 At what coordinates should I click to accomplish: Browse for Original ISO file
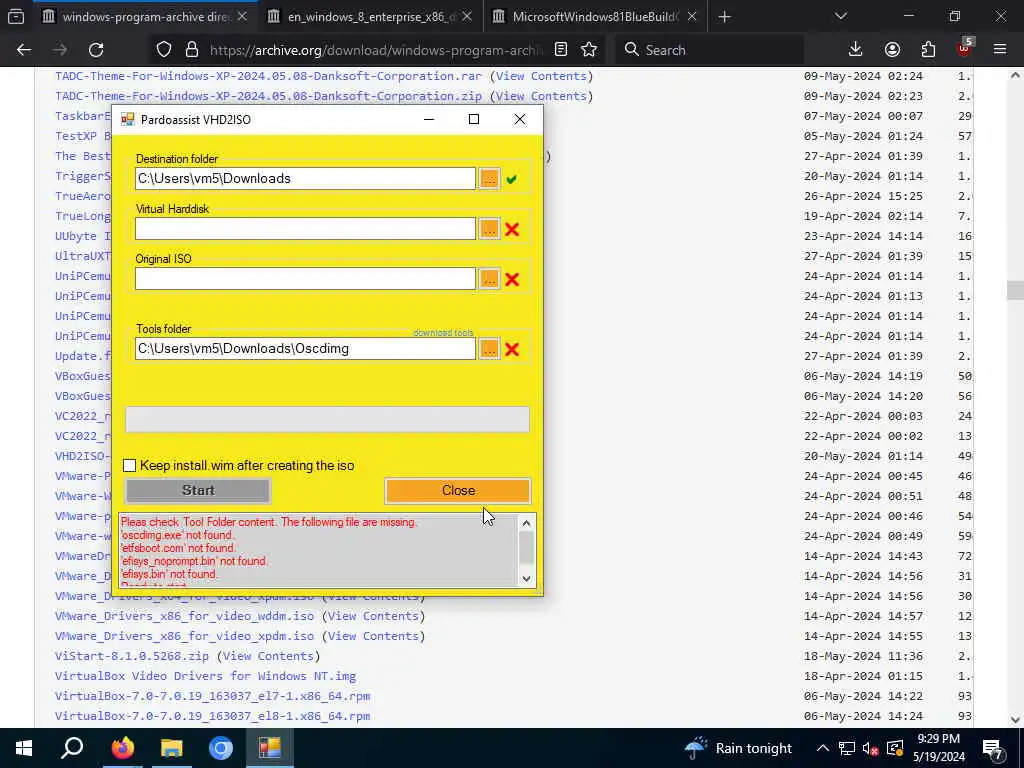489,279
